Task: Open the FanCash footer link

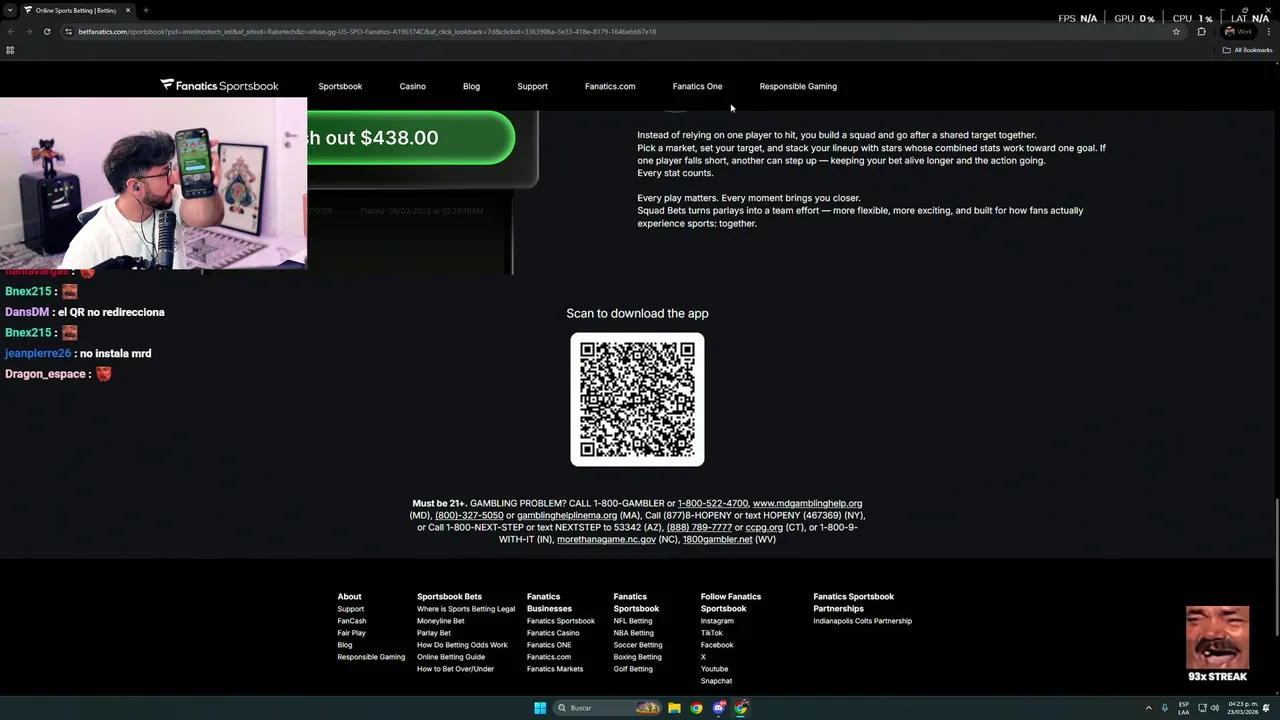Action: tap(352, 621)
